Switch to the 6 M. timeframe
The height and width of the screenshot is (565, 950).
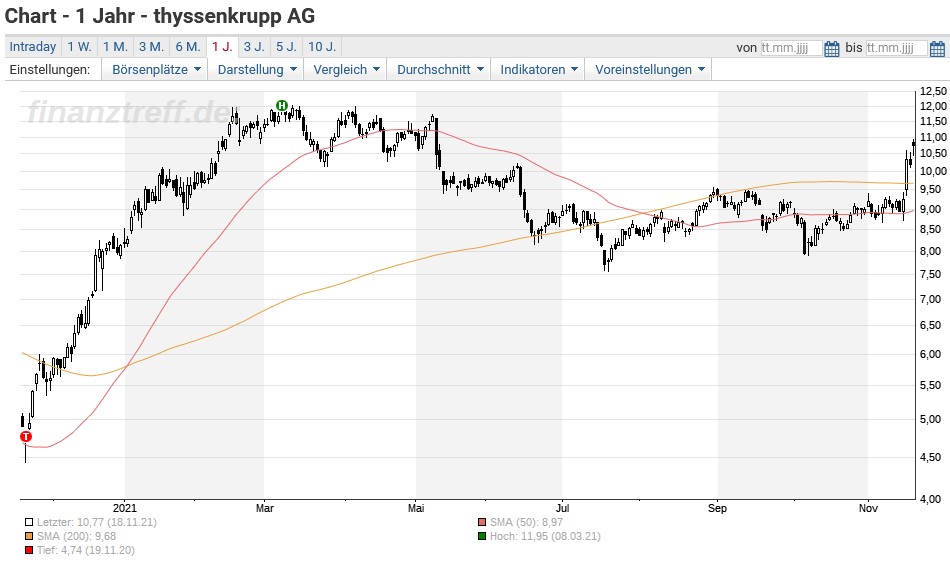pyautogui.click(x=188, y=47)
